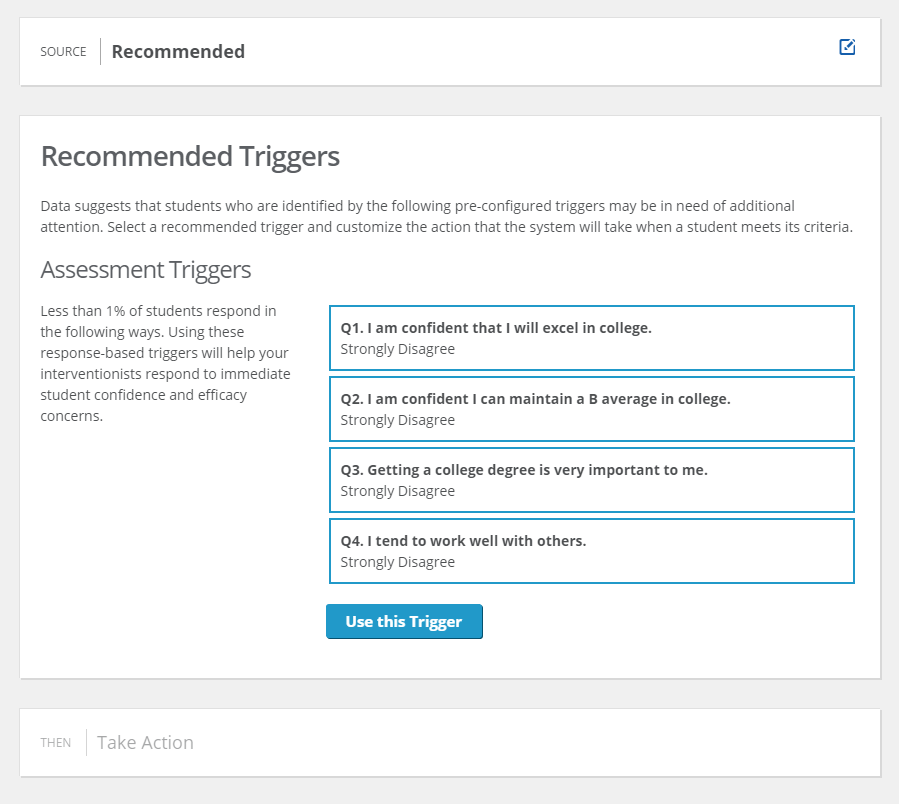Click the THEN label in the action bar
899x804 pixels.
point(56,742)
